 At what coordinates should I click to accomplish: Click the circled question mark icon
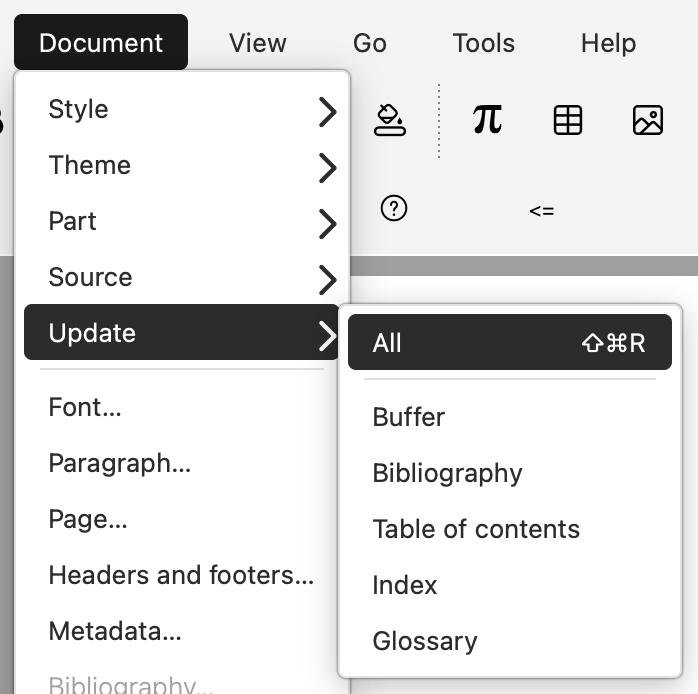point(394,209)
